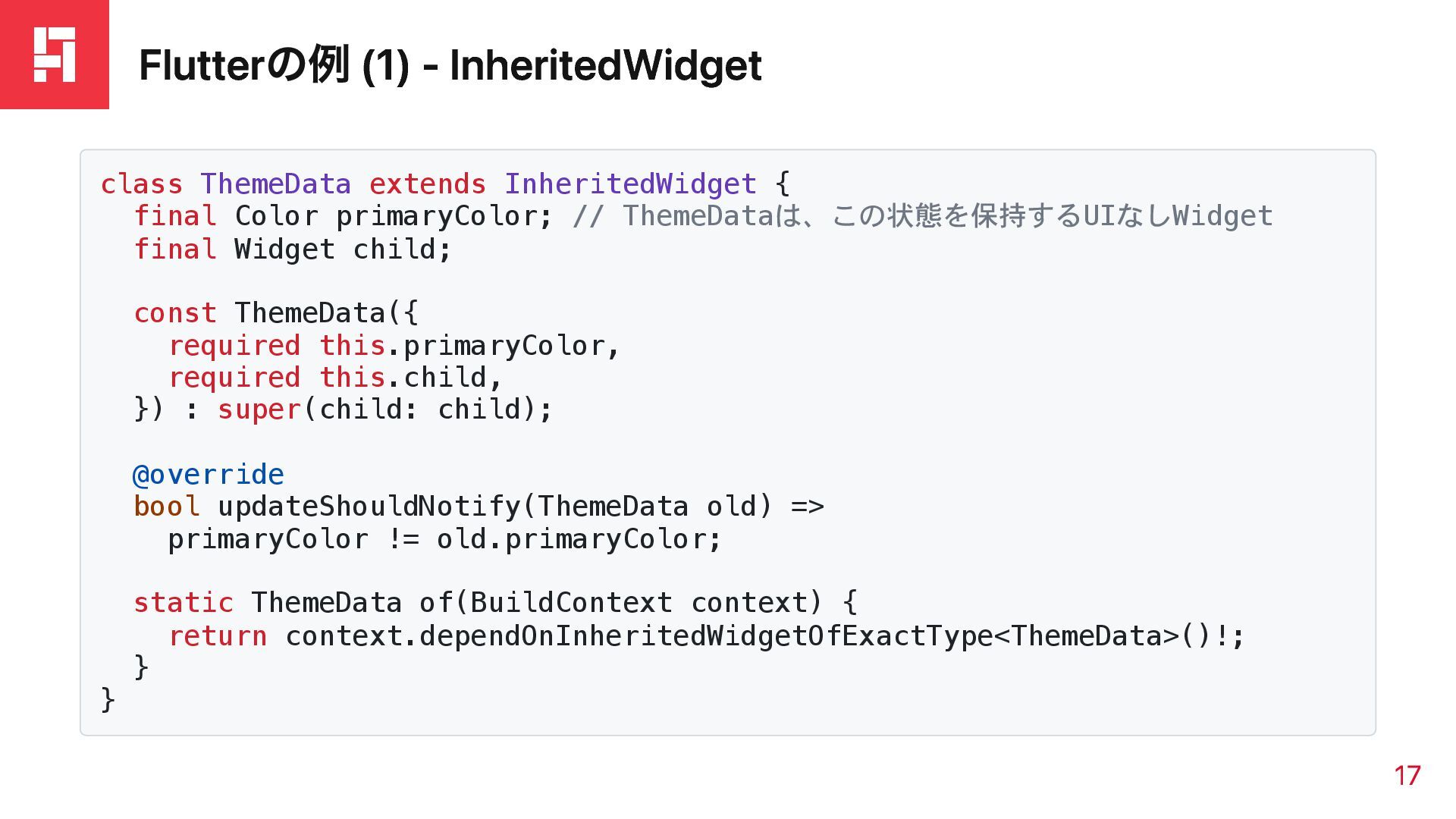Click the InheritedWidget type name in code
Viewport: 1456px width, 819px height.
click(x=630, y=184)
